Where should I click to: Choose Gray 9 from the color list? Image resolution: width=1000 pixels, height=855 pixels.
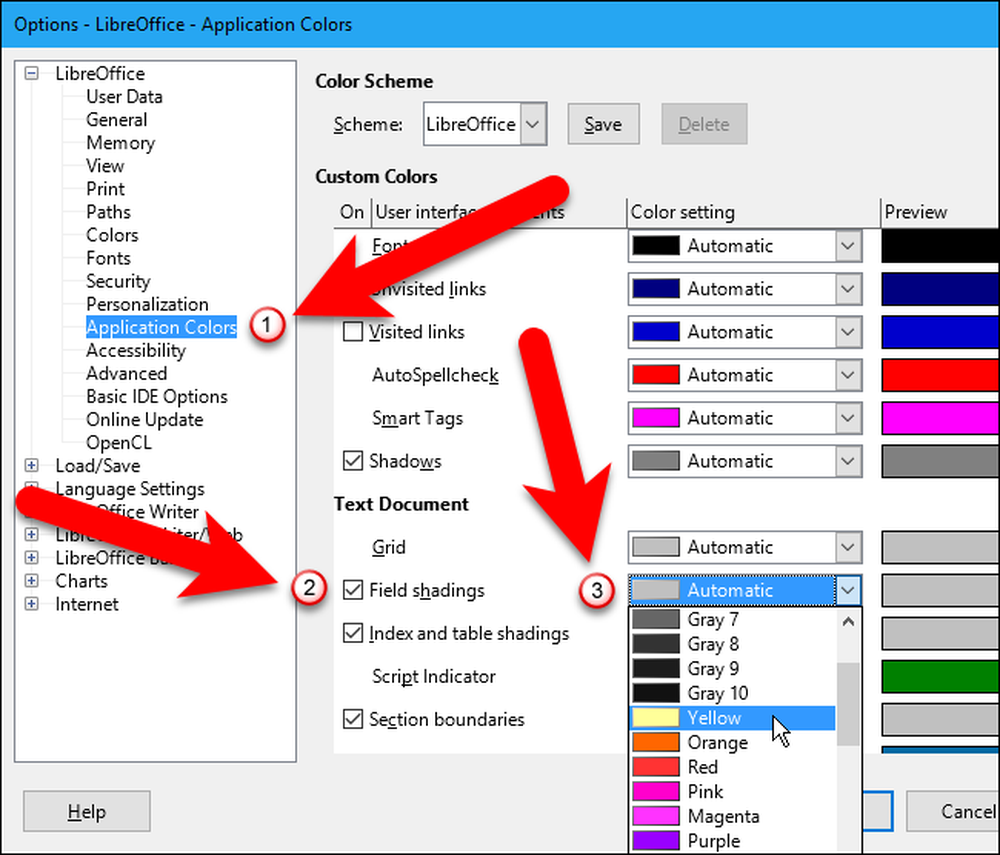733,669
